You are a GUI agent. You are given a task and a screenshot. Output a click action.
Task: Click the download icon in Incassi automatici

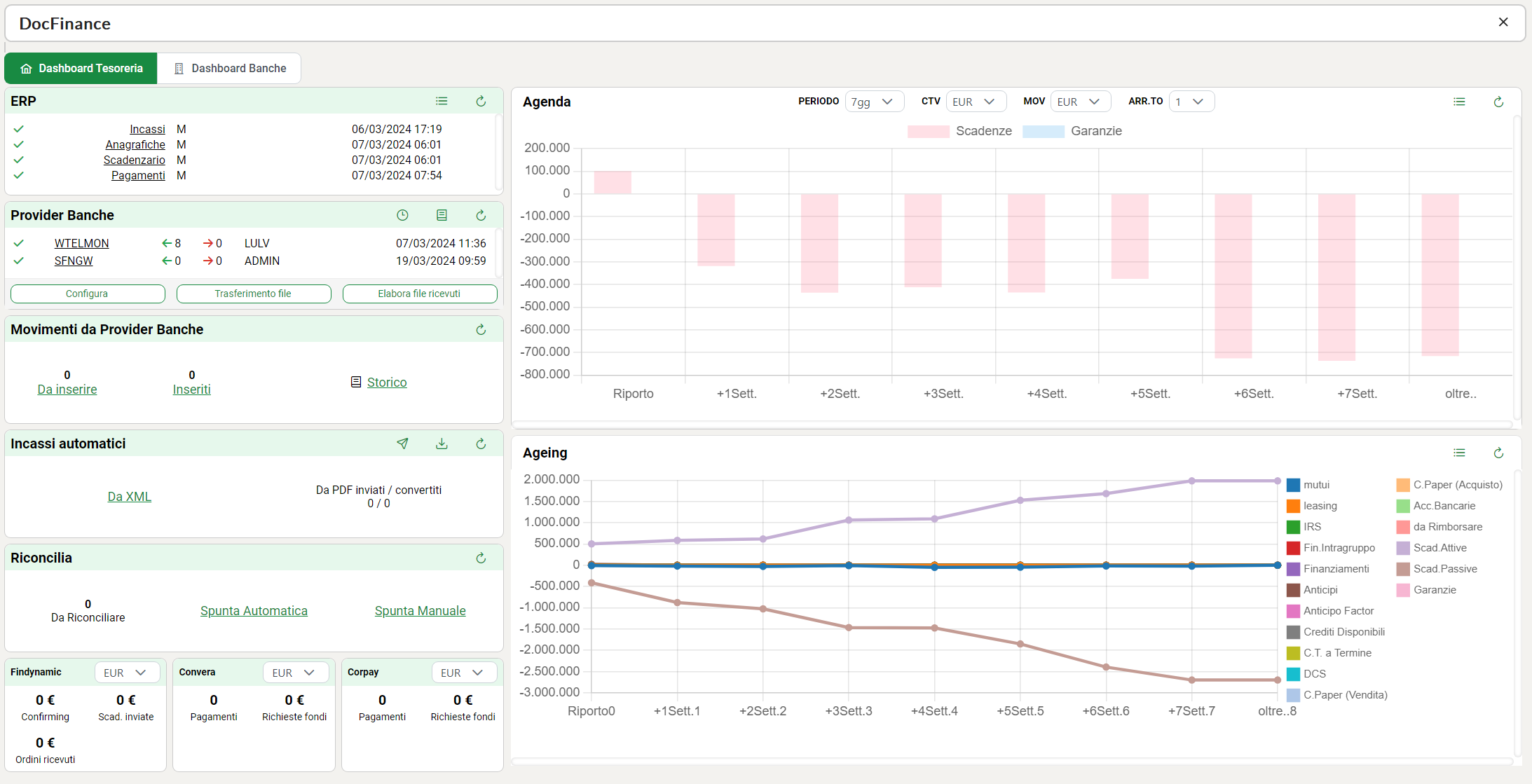pyautogui.click(x=442, y=443)
